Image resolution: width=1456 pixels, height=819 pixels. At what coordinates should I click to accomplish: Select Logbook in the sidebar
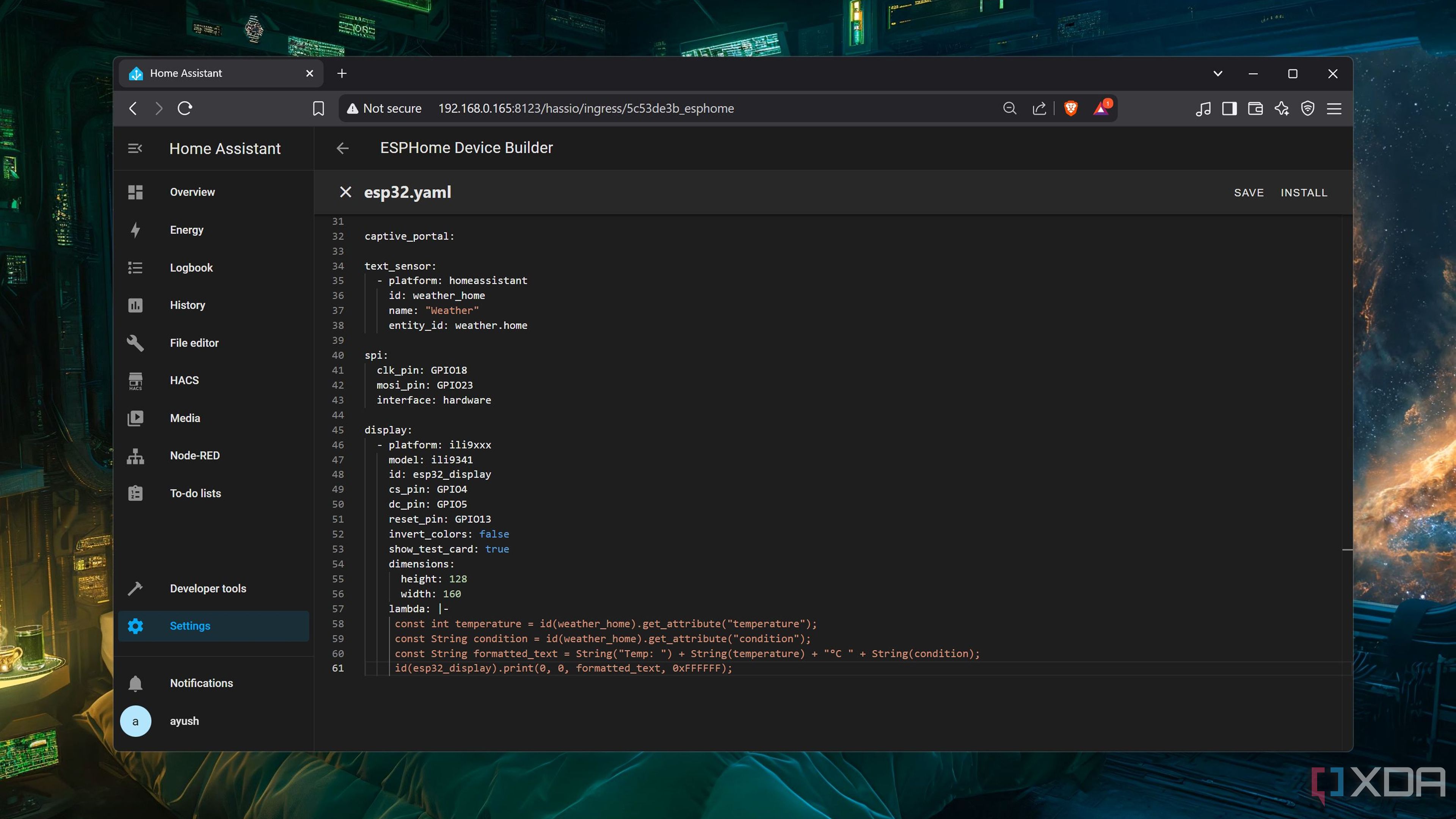(191, 268)
